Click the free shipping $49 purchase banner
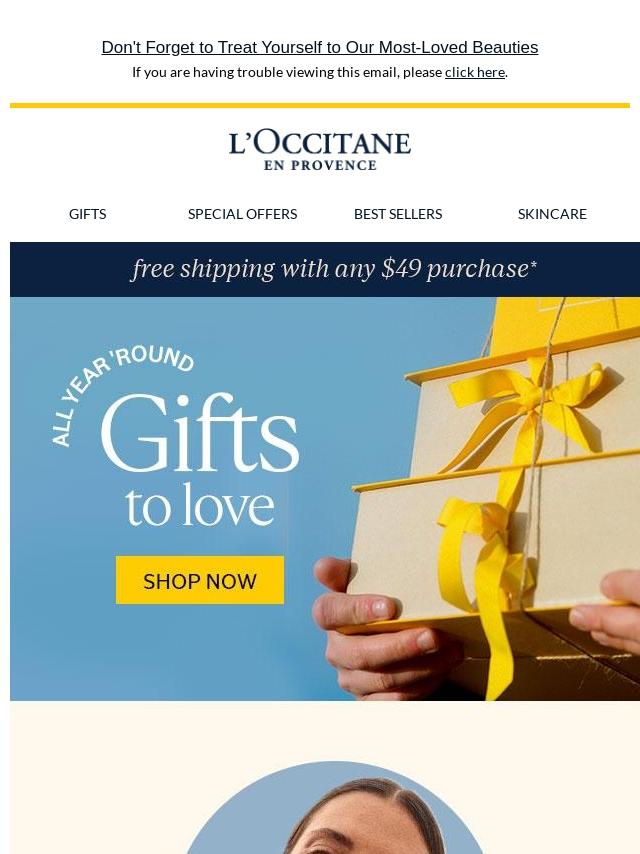This screenshot has width=640, height=854. click(325, 270)
